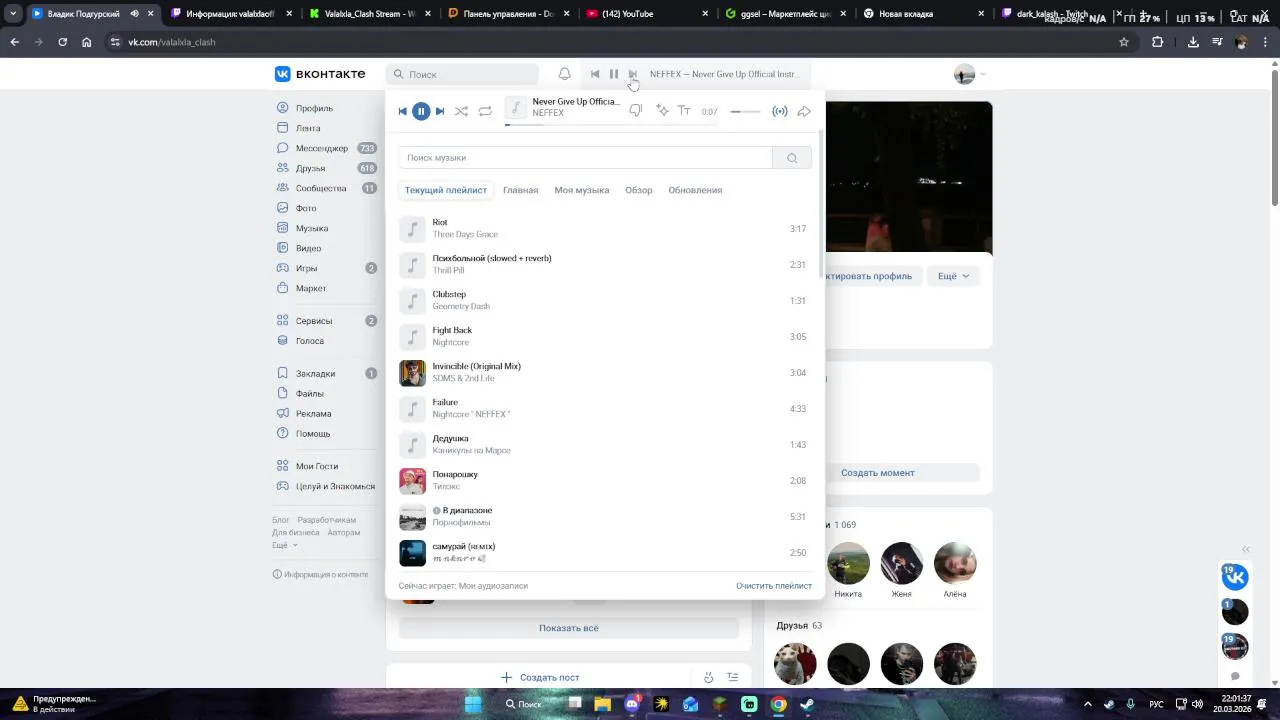Open the Обзор music tab
Image resolution: width=1280 pixels, height=720 pixels.
pos(639,190)
